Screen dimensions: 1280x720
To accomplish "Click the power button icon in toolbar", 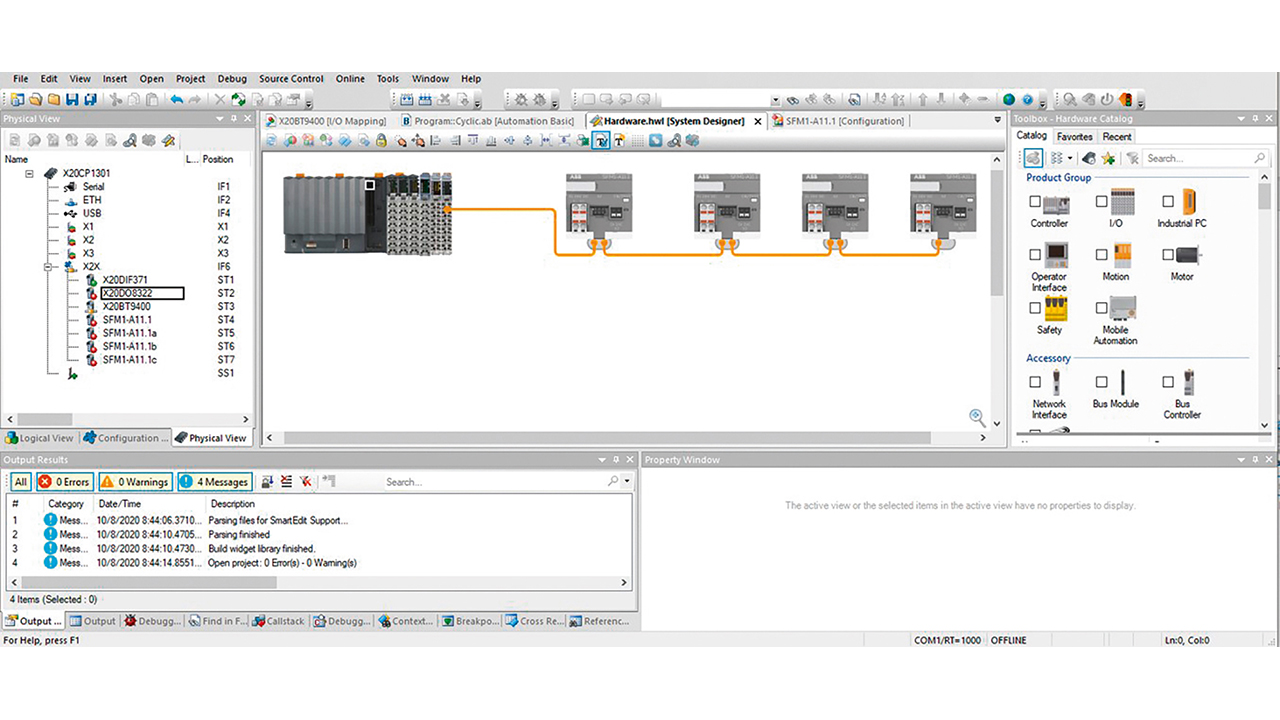I will tap(1107, 100).
